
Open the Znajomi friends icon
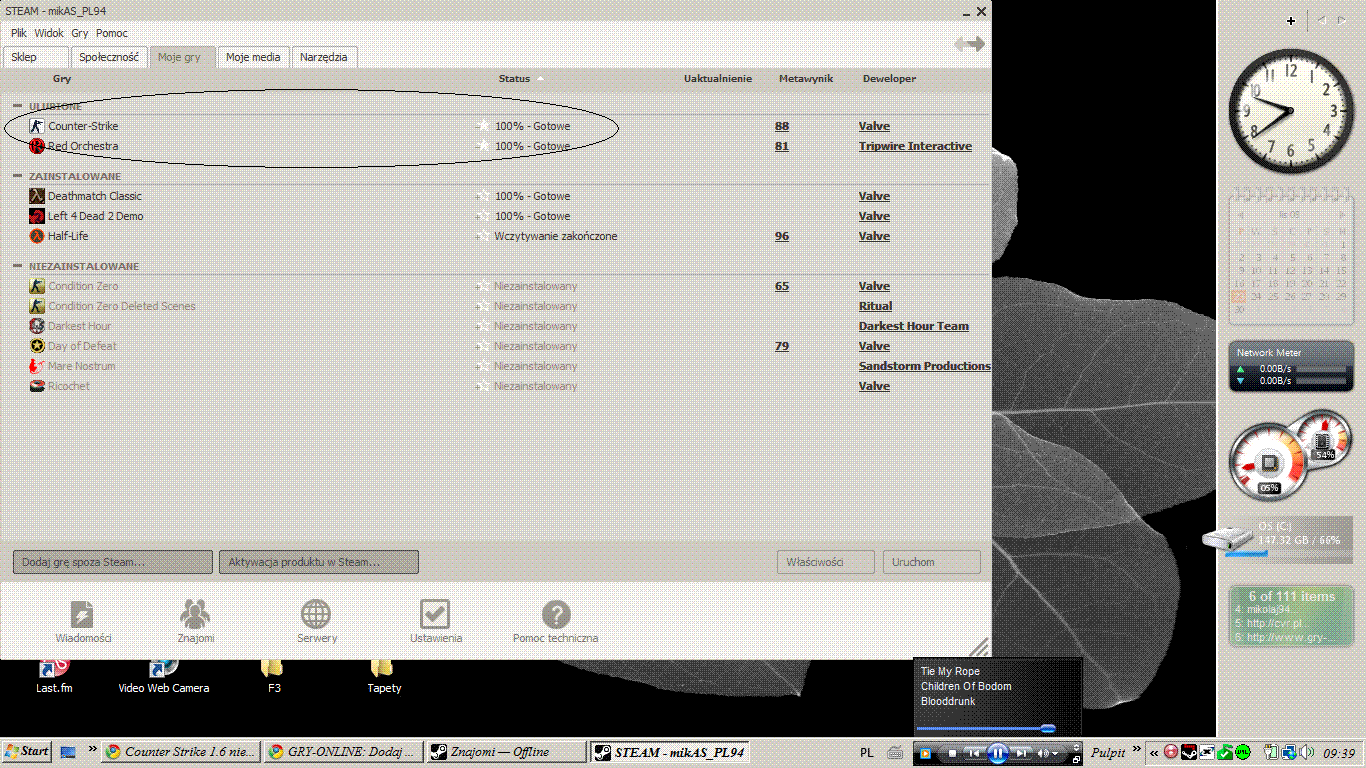(x=195, y=614)
